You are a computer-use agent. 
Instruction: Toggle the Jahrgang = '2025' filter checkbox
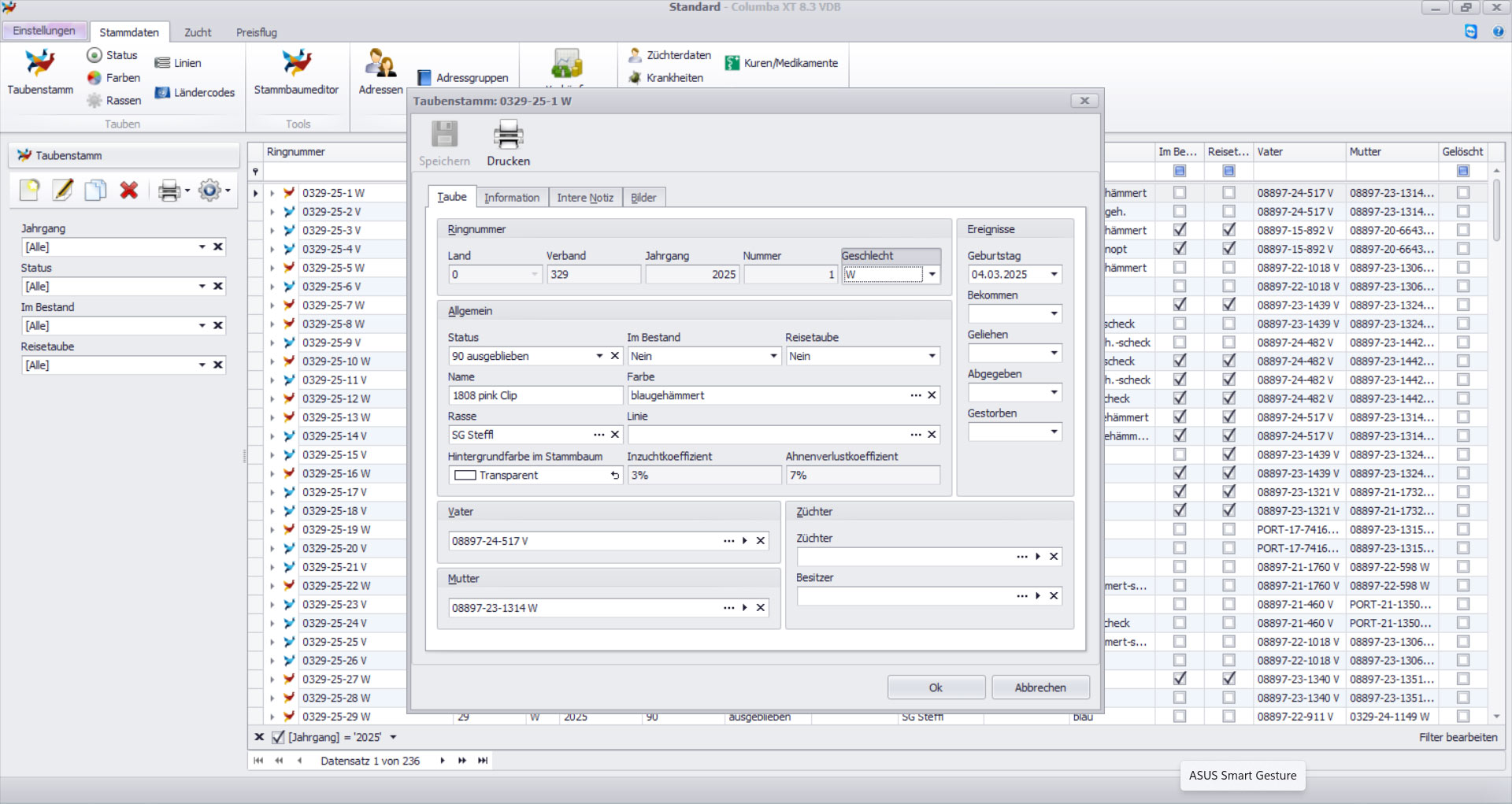point(278,738)
